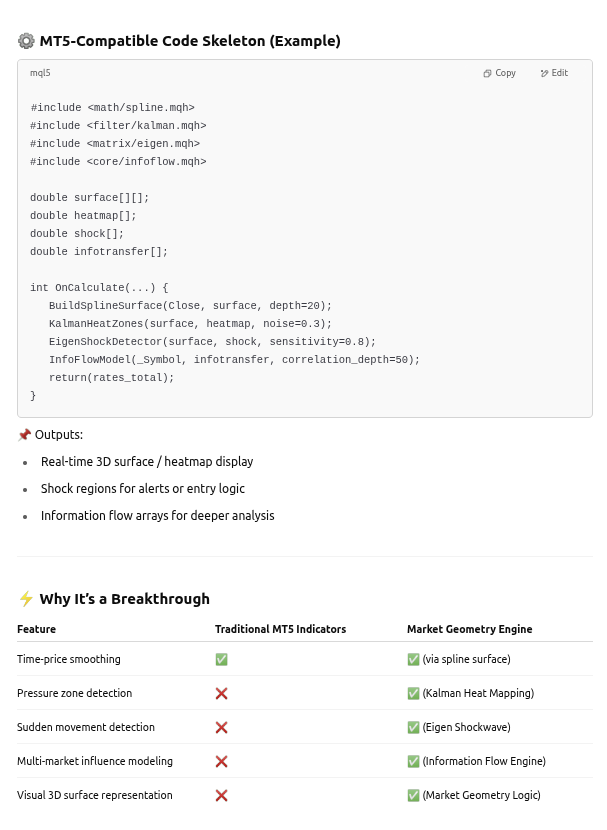Image resolution: width=607 pixels, height=830 pixels.
Task: Click the green checkmark beside Kalman Heat Mapping
Action: click(x=413, y=694)
